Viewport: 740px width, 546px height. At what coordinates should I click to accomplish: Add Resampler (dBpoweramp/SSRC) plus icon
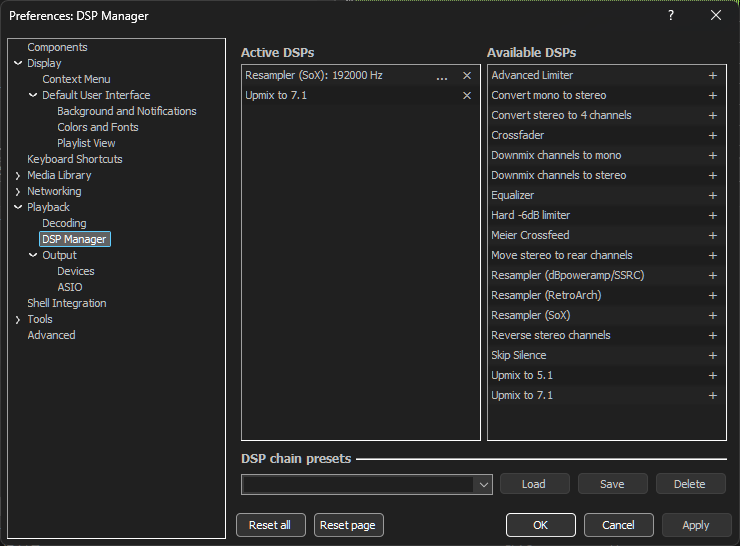[x=713, y=276]
